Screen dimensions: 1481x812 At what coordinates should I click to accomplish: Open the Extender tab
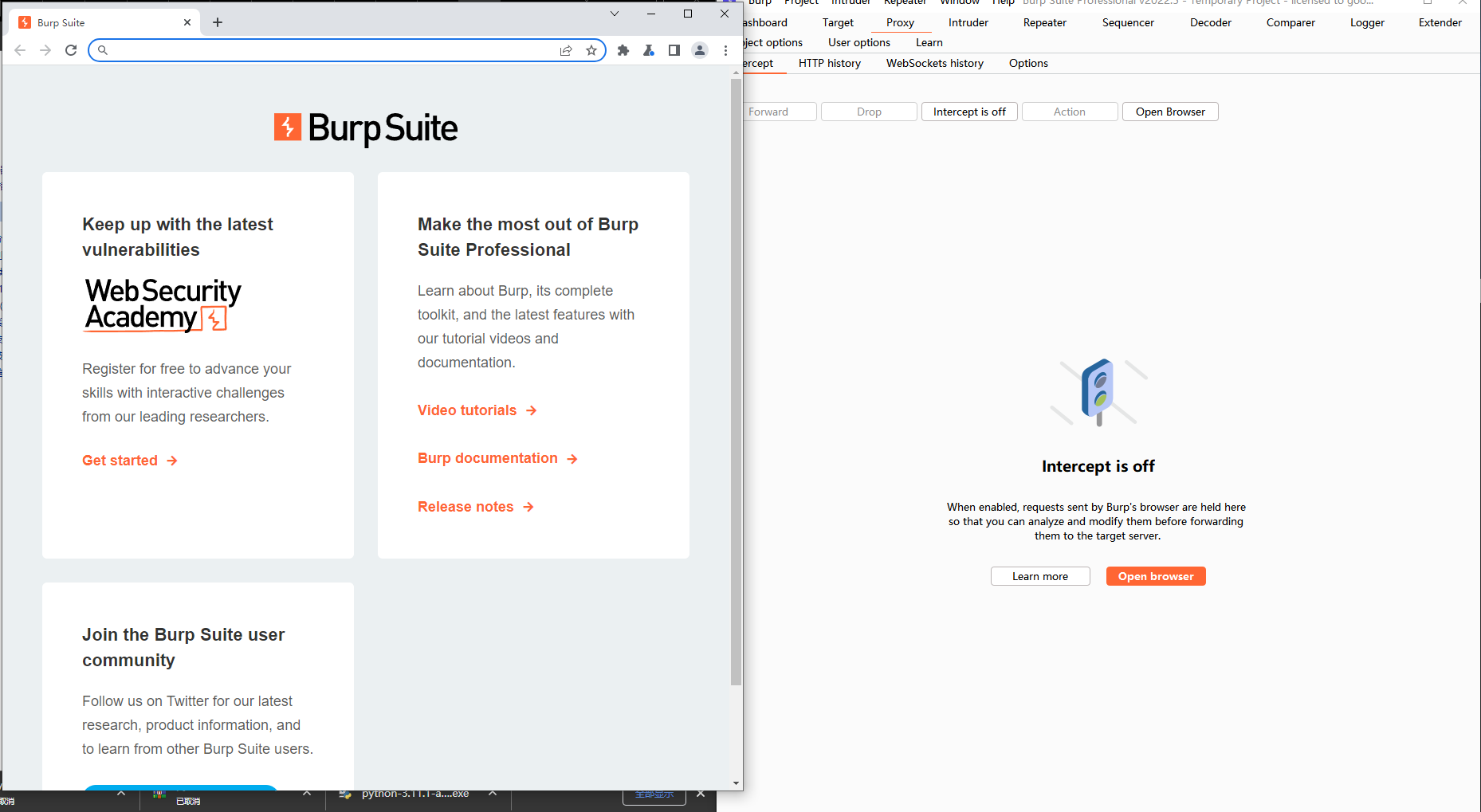[x=1440, y=23]
